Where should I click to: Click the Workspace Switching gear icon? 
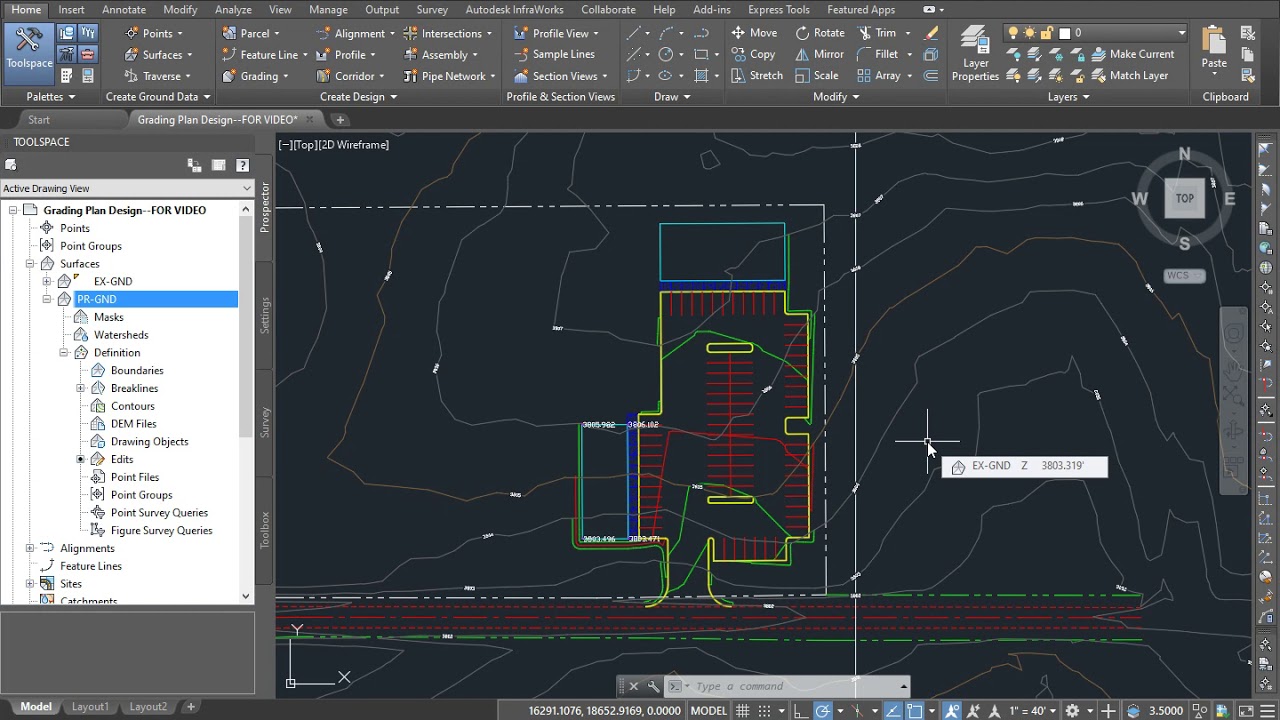1073,710
